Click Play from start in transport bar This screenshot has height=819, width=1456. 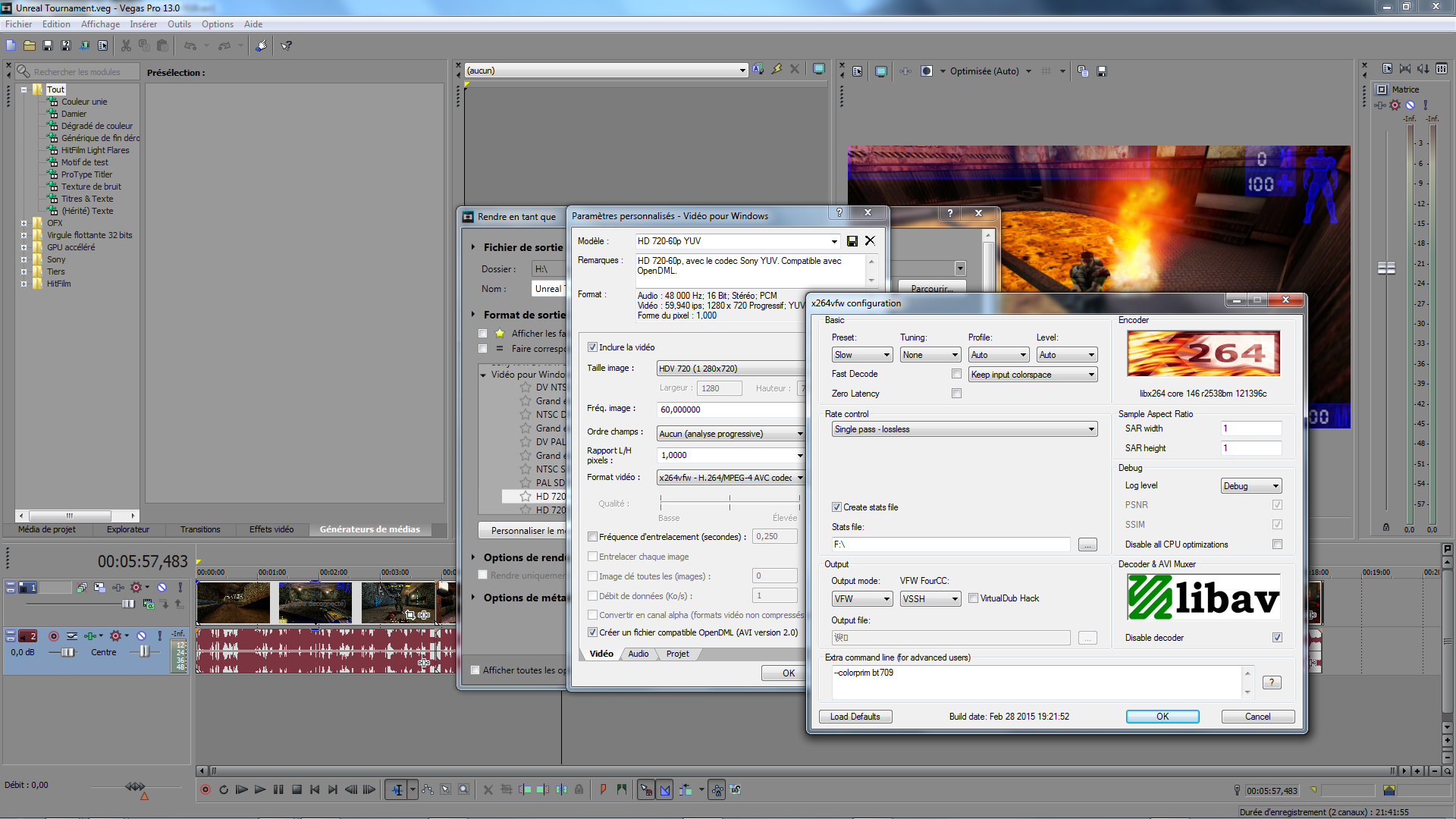click(x=242, y=789)
